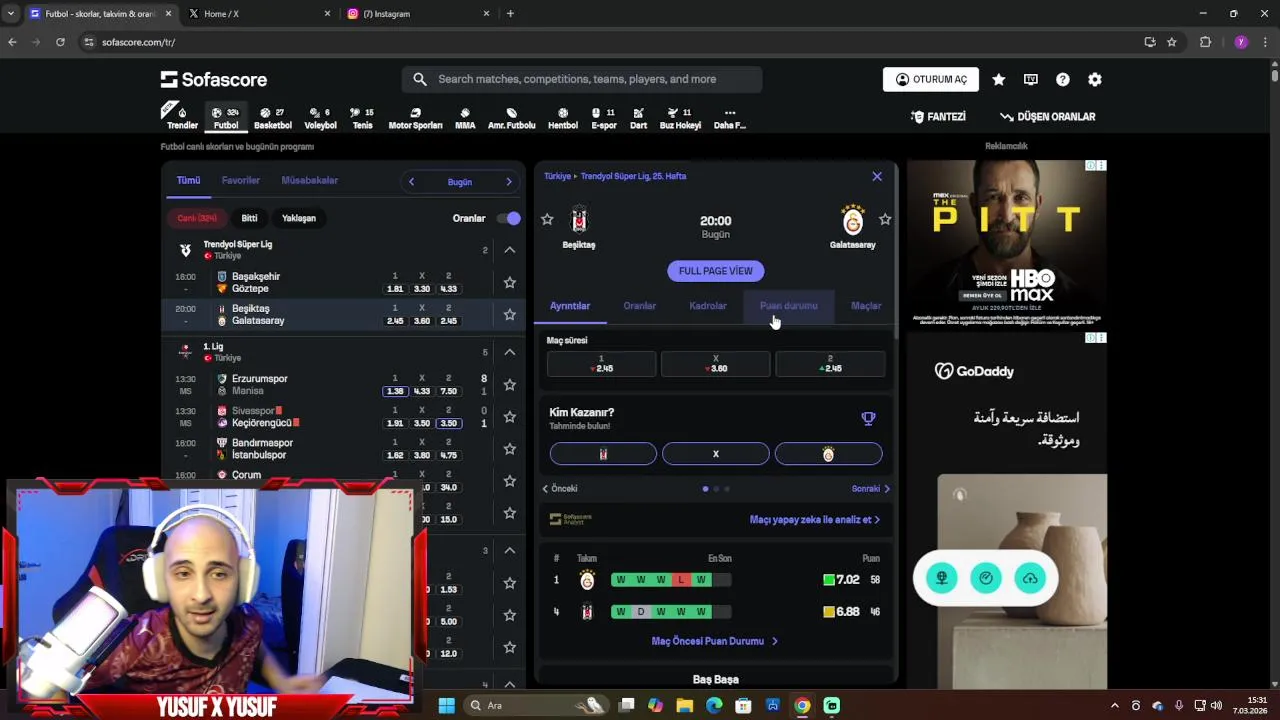
Task: Open the Daha Fazla more-sports menu
Action: [730, 117]
